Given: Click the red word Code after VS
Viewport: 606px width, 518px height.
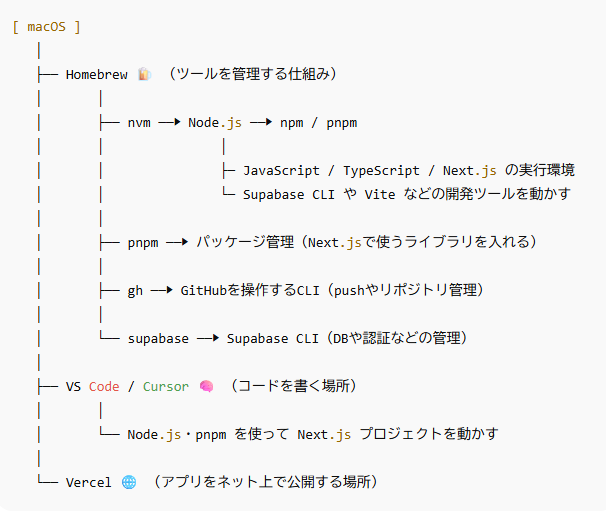Looking at the screenshot, I should [x=104, y=386].
